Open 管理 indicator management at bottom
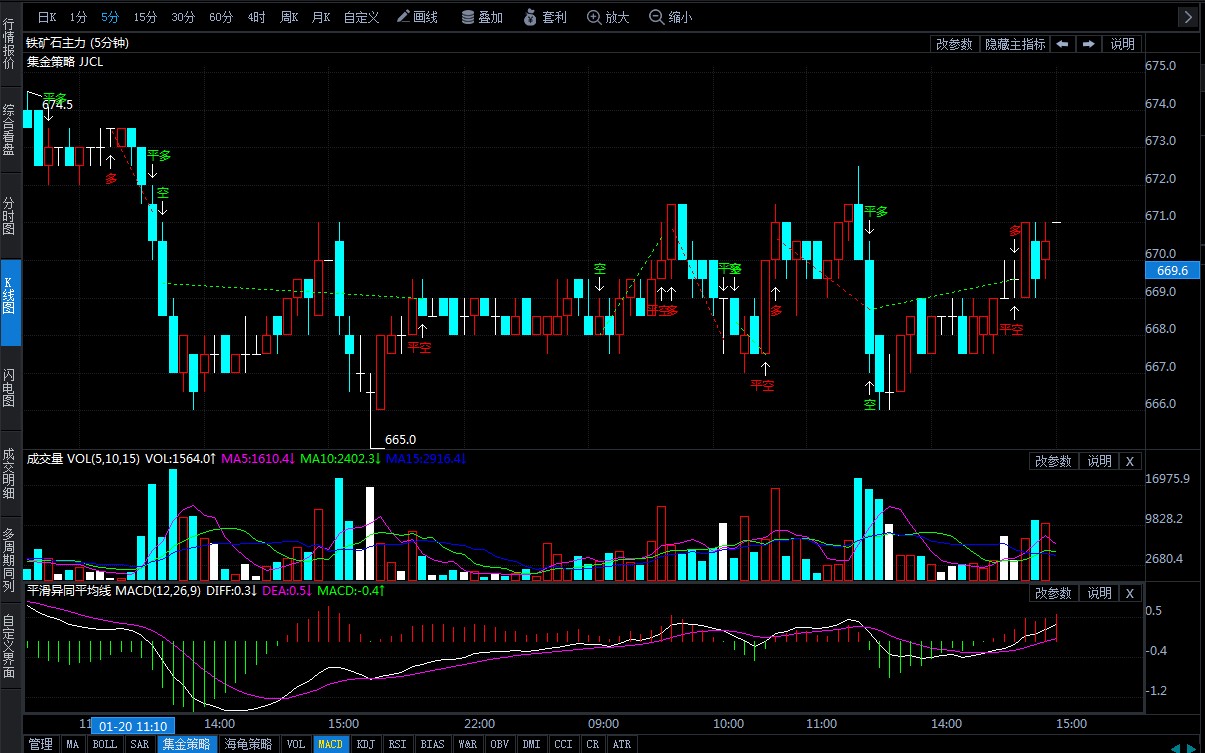This screenshot has width=1205, height=753. (x=40, y=744)
